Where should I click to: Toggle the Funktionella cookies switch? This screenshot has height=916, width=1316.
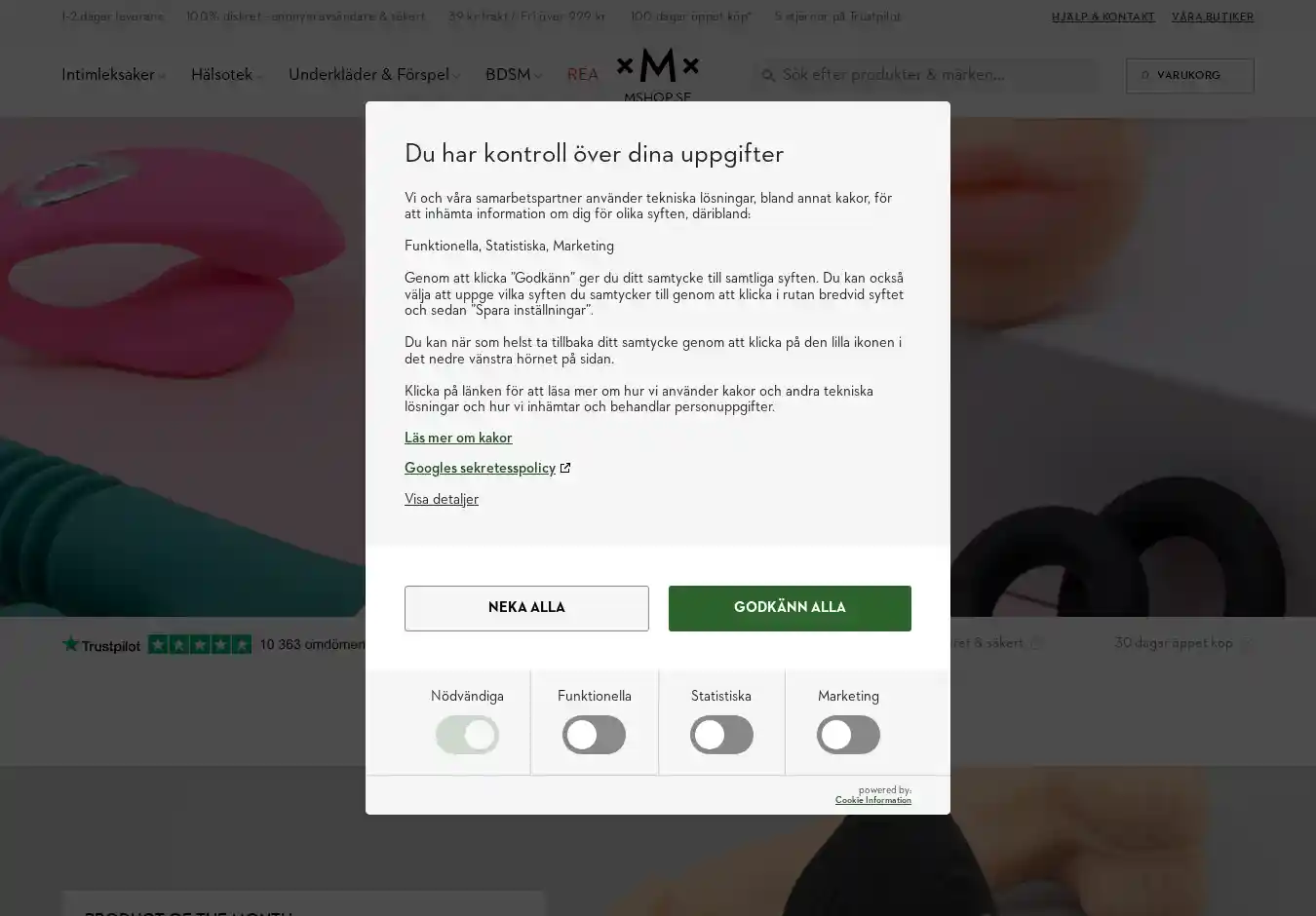[x=594, y=735]
